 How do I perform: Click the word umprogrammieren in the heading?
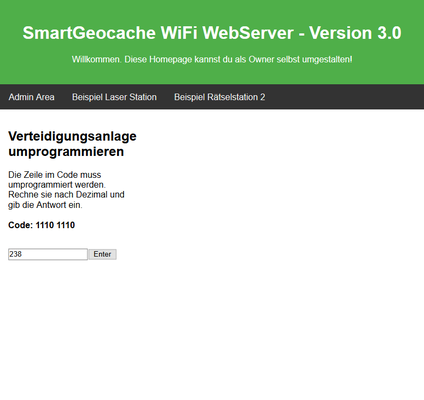pos(66,152)
